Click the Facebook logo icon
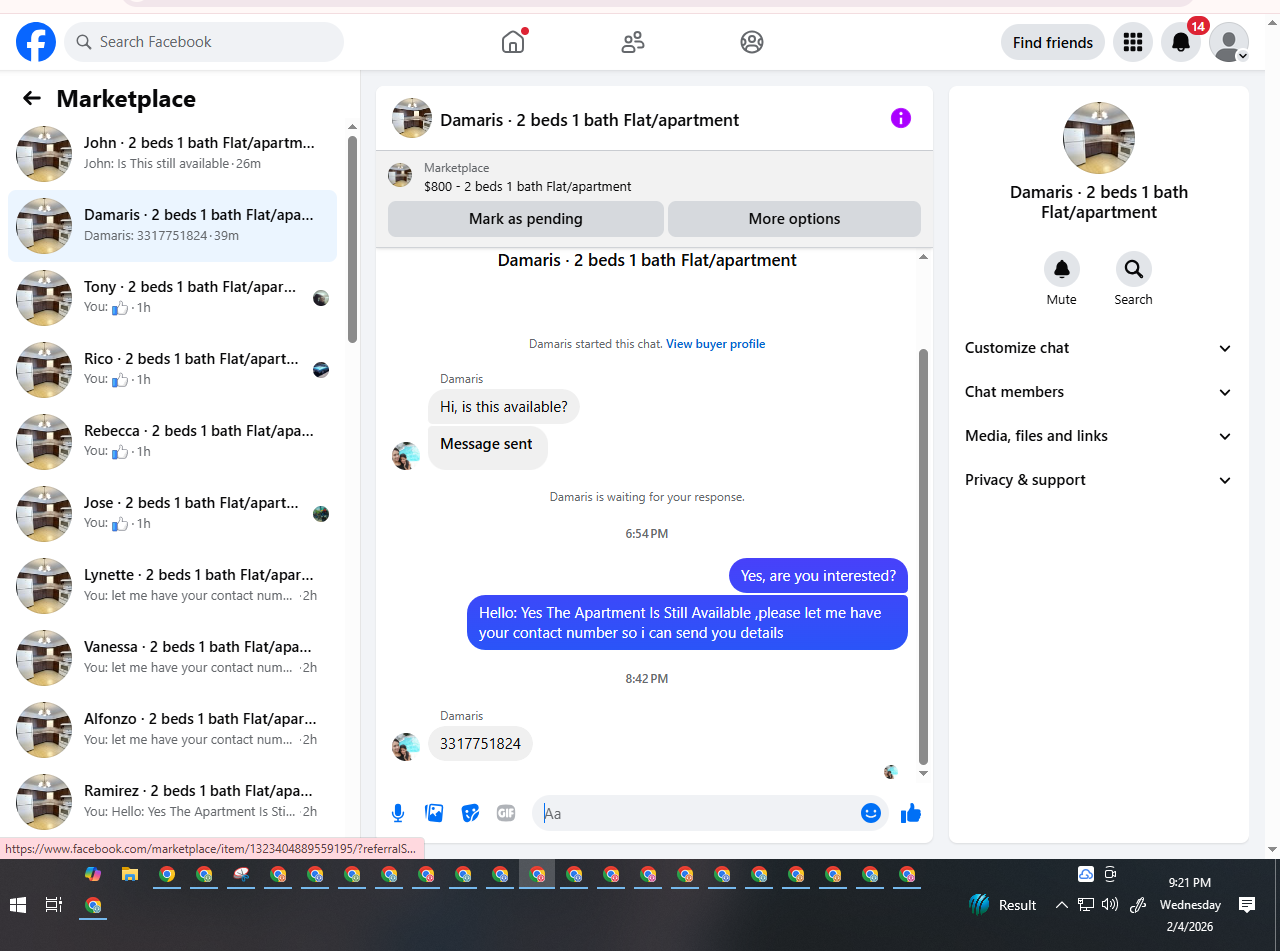Viewport: 1280px width, 951px height. point(36,42)
